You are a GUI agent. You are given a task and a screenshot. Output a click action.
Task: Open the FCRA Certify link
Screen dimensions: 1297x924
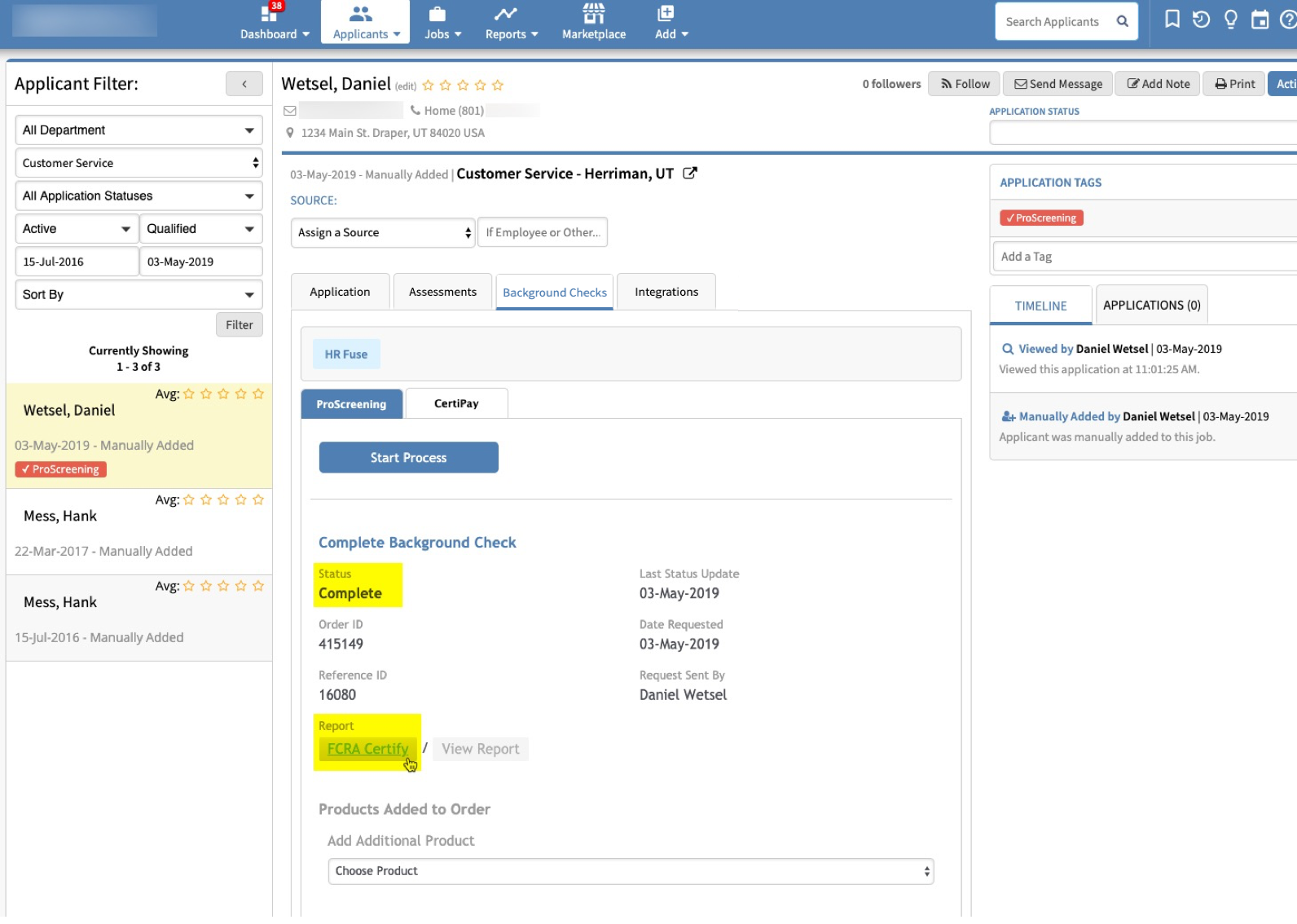click(367, 749)
